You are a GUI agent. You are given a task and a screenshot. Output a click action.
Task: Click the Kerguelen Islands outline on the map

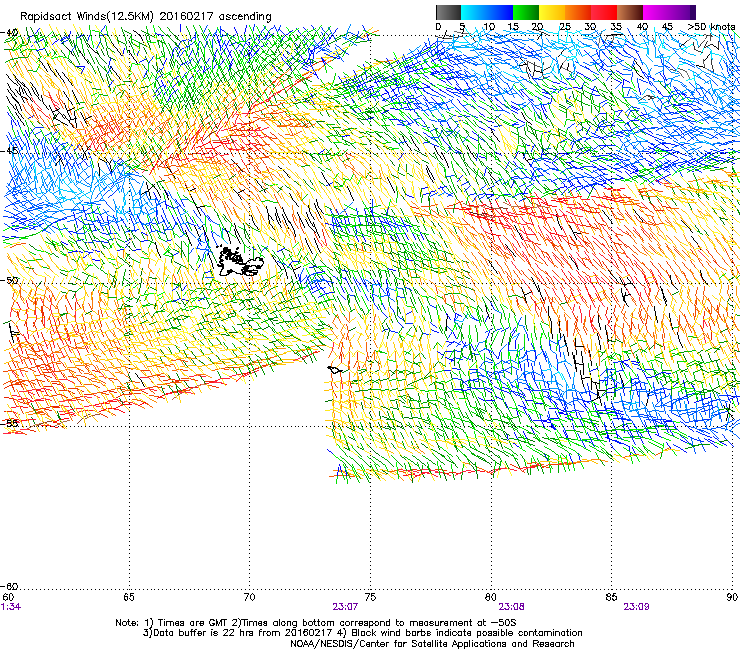pos(240,262)
